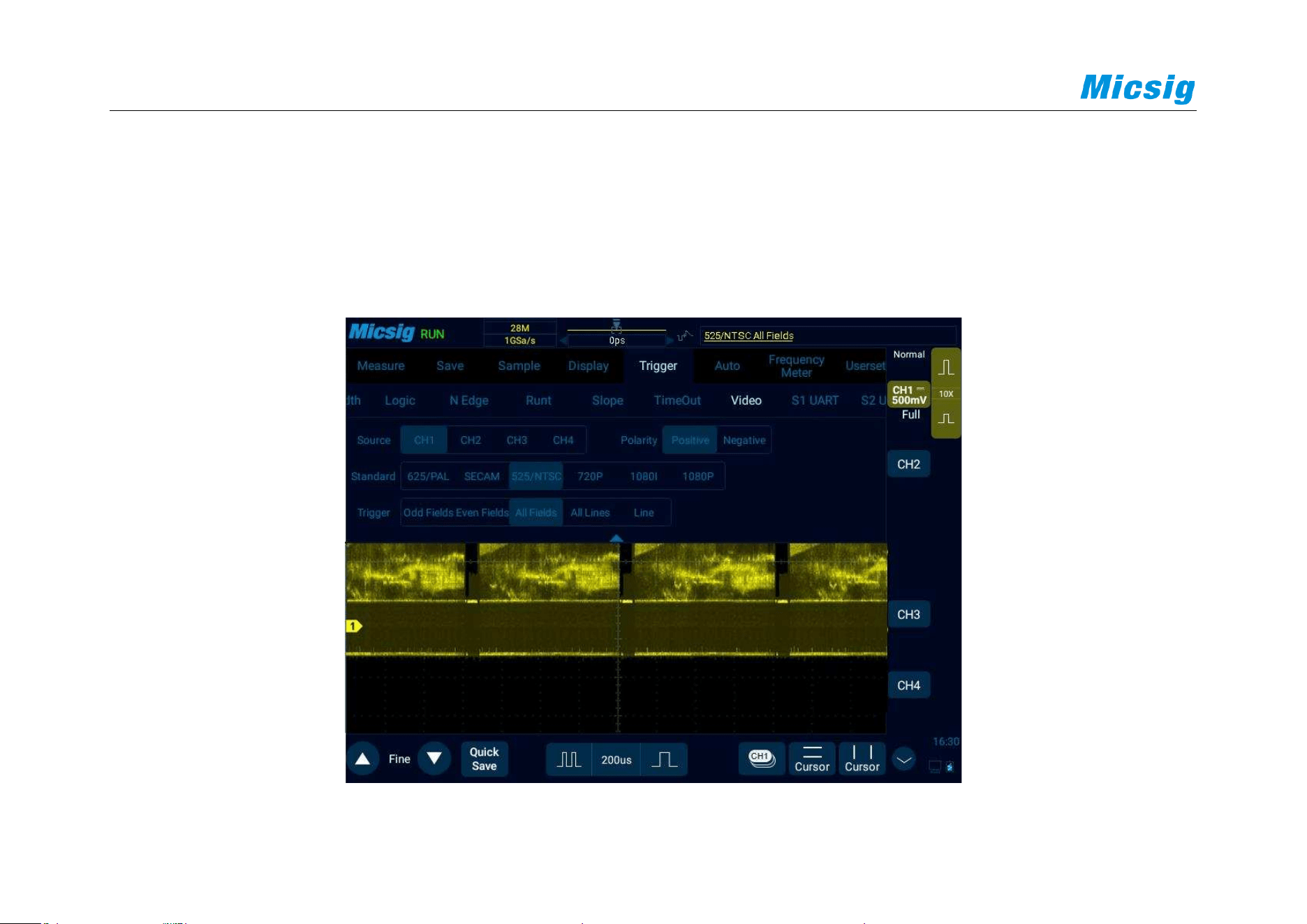1307x924 pixels.
Task: Trigger on Even Fields
Action: [x=482, y=513]
